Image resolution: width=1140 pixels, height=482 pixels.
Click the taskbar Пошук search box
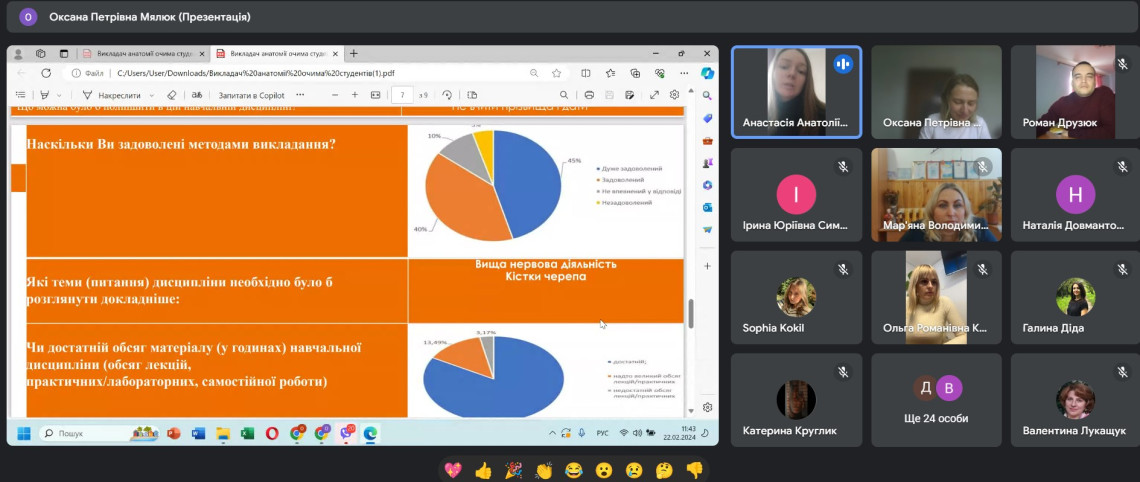100,433
